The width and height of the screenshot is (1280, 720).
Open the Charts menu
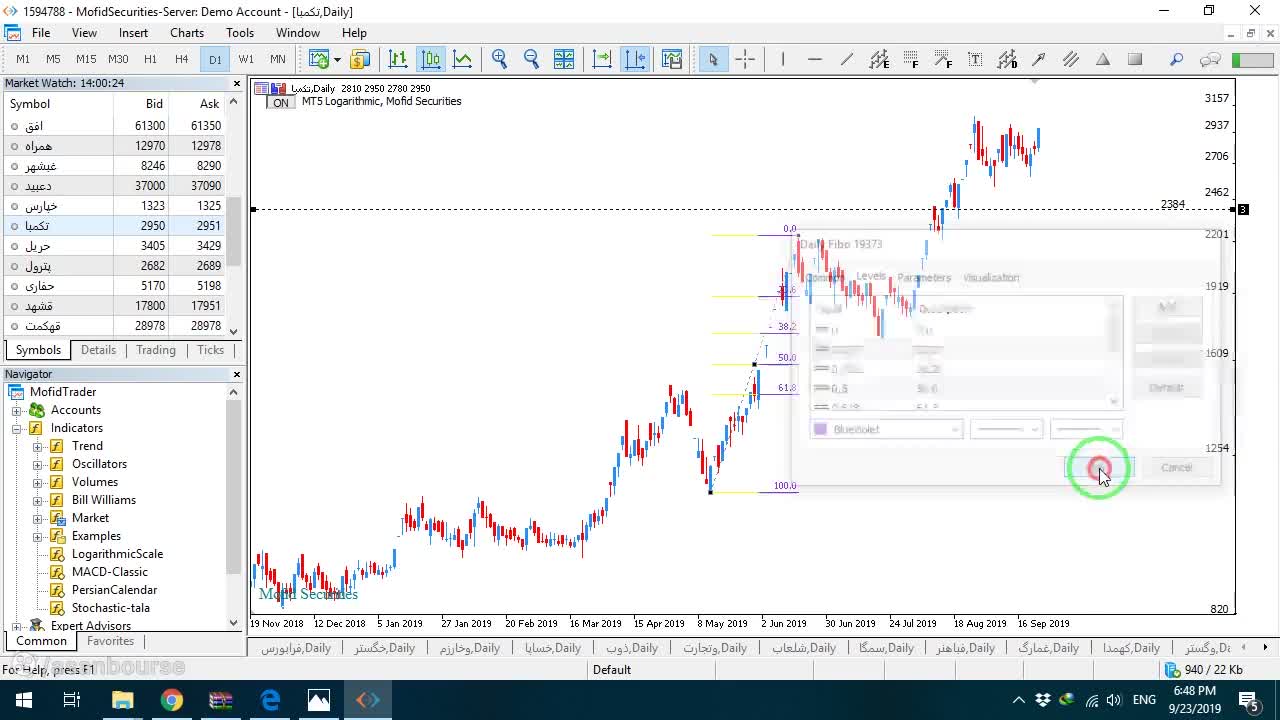tap(187, 33)
